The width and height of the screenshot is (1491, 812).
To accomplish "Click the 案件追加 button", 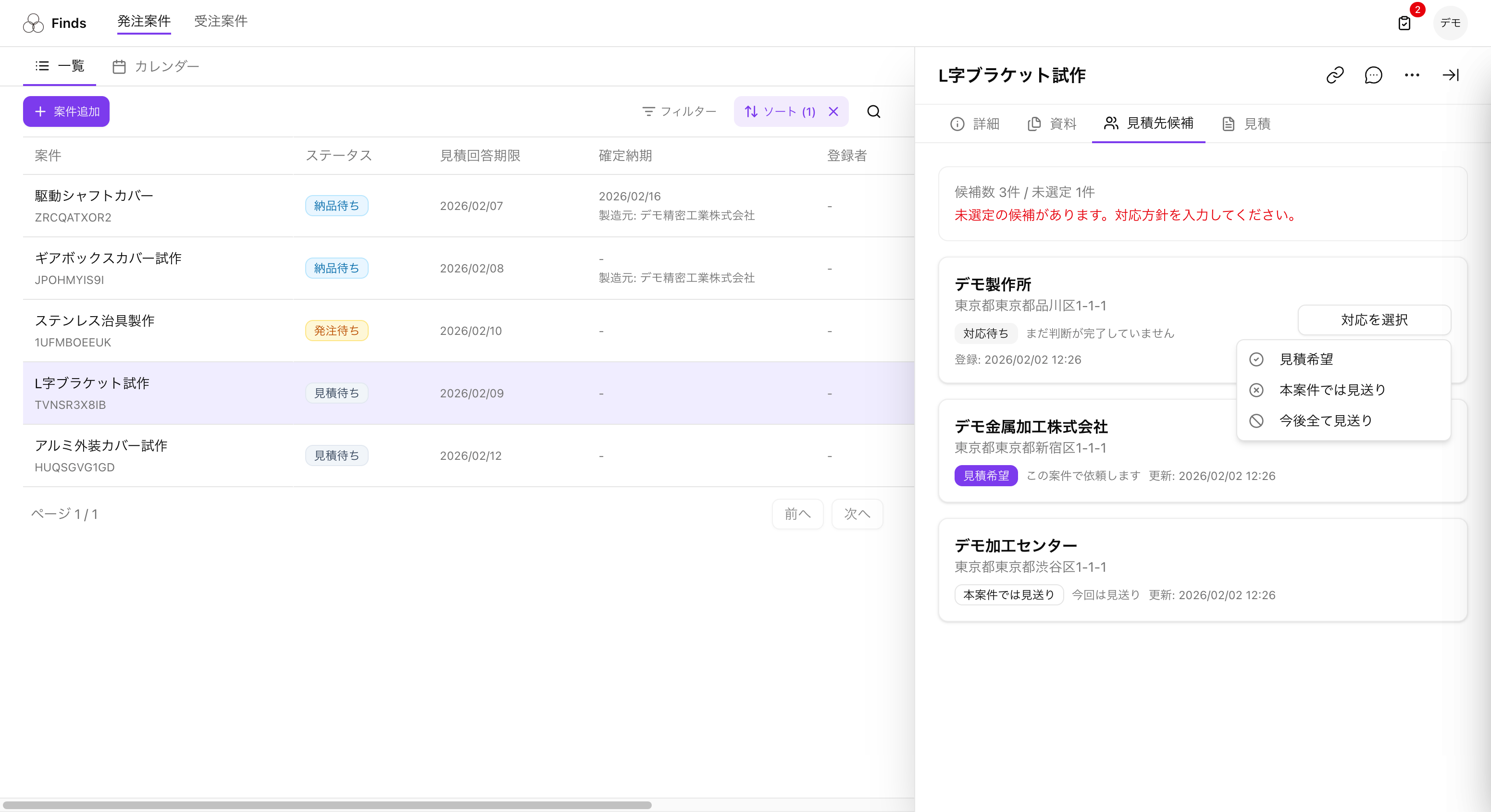I will tap(66, 111).
